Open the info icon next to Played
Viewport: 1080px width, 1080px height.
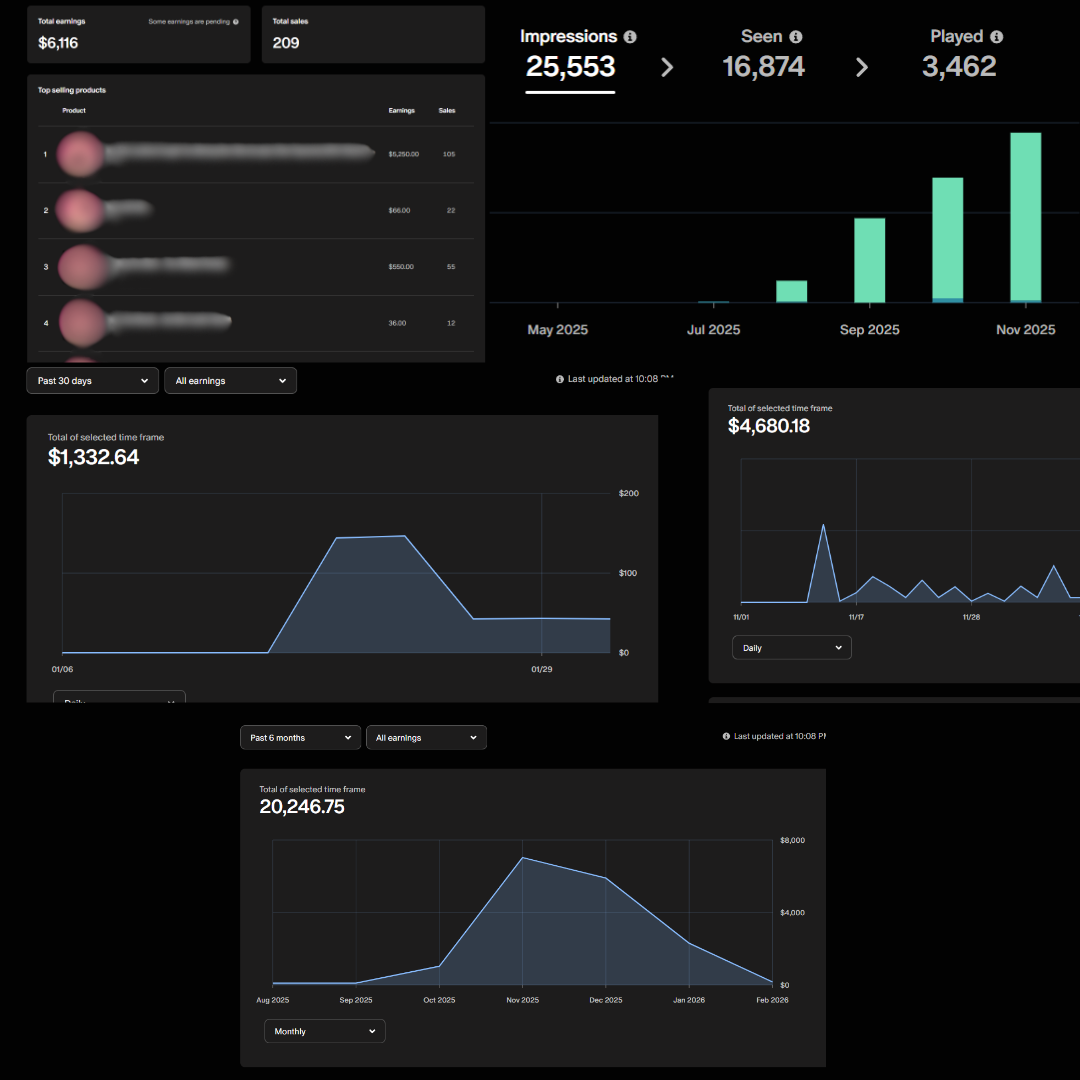[997, 37]
